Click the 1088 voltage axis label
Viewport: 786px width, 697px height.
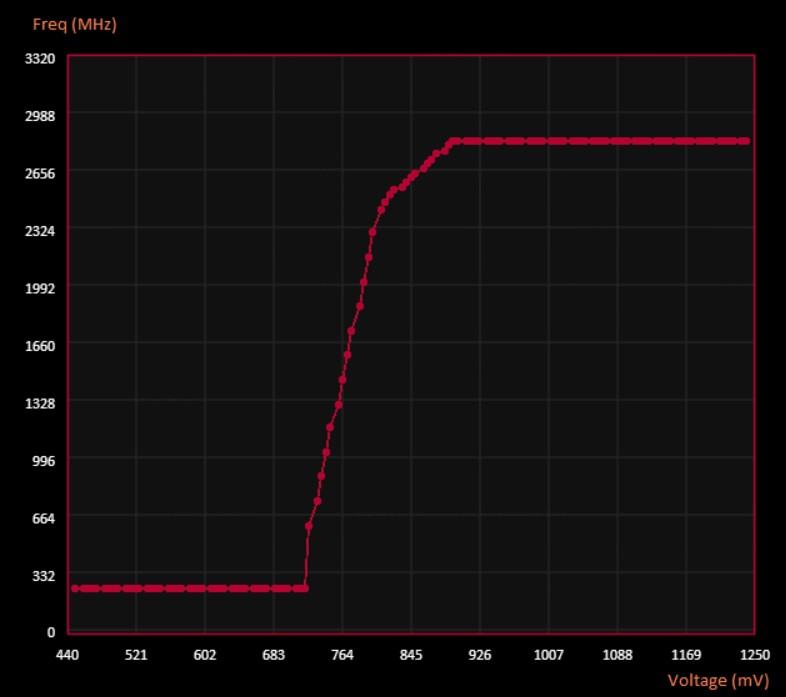pos(617,655)
